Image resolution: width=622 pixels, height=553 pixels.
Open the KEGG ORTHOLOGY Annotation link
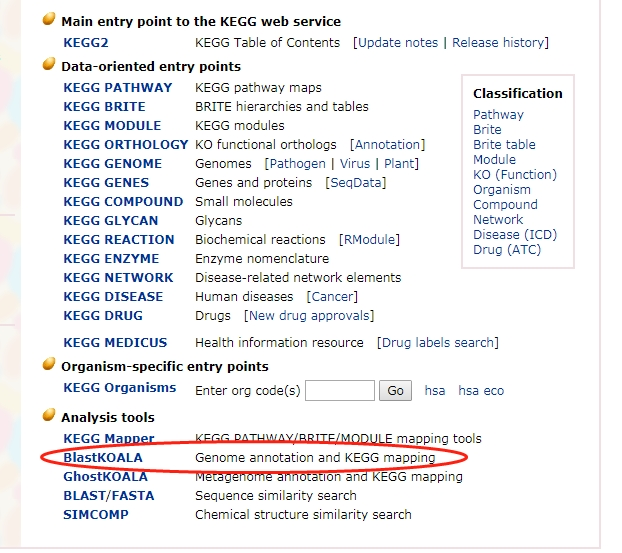coord(387,145)
